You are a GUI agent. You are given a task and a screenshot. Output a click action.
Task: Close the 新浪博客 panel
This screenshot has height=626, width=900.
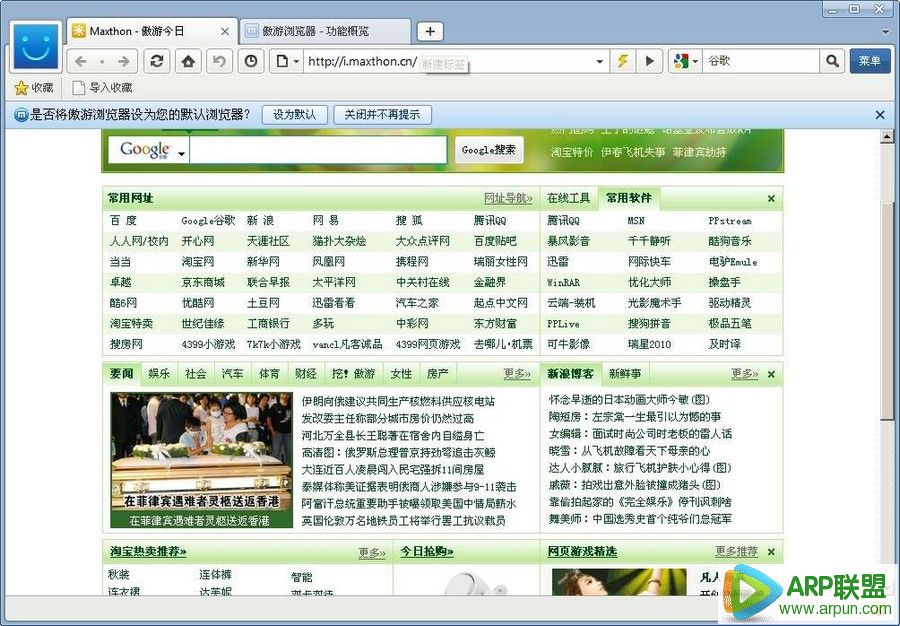pos(771,374)
